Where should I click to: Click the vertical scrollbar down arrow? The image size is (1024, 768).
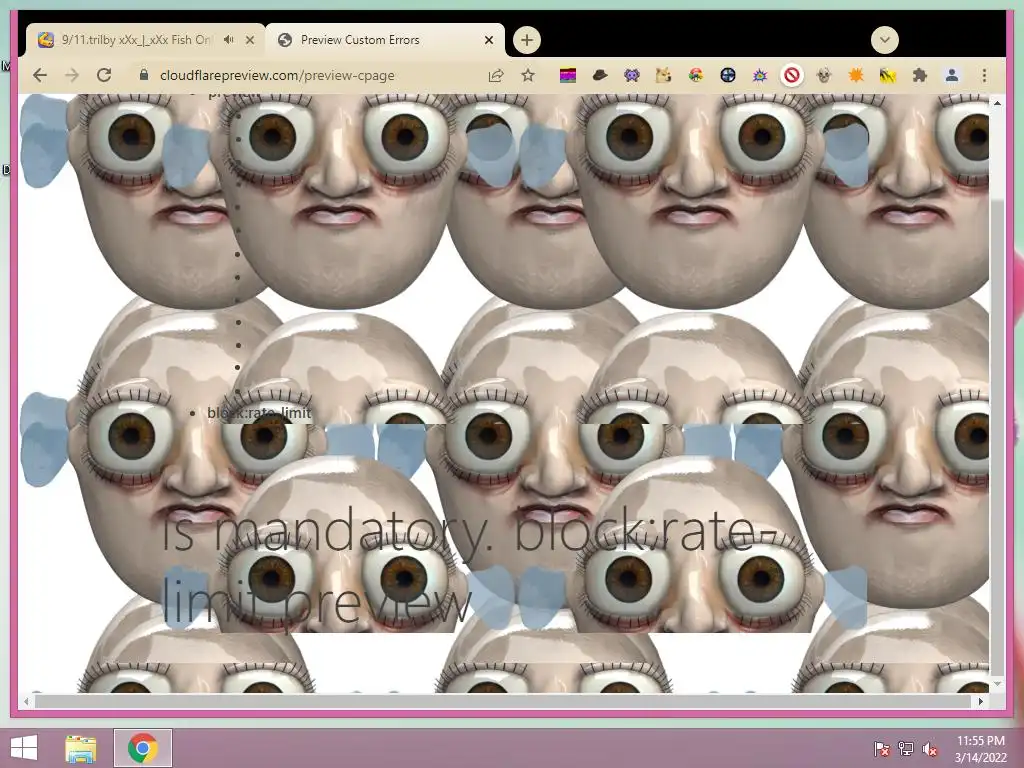(x=997, y=684)
